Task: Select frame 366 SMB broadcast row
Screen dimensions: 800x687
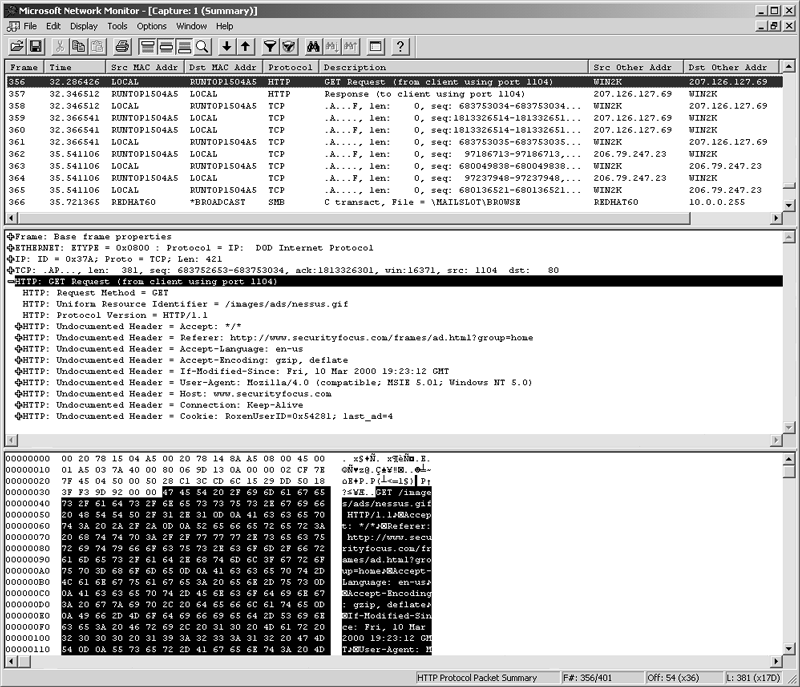Action: (394, 202)
